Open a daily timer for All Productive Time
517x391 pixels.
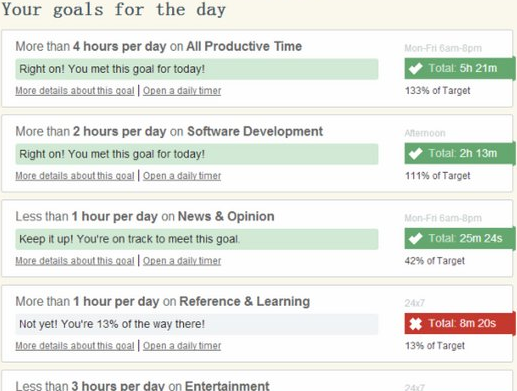pos(182,91)
